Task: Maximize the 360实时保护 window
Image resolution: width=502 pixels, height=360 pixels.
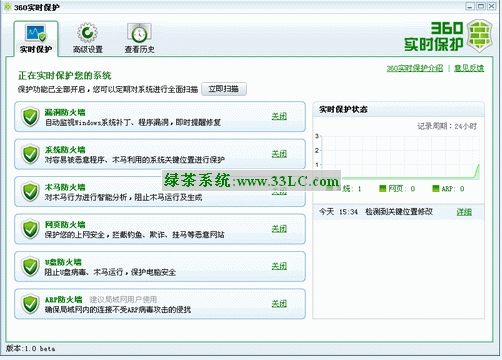Action: 481,6
